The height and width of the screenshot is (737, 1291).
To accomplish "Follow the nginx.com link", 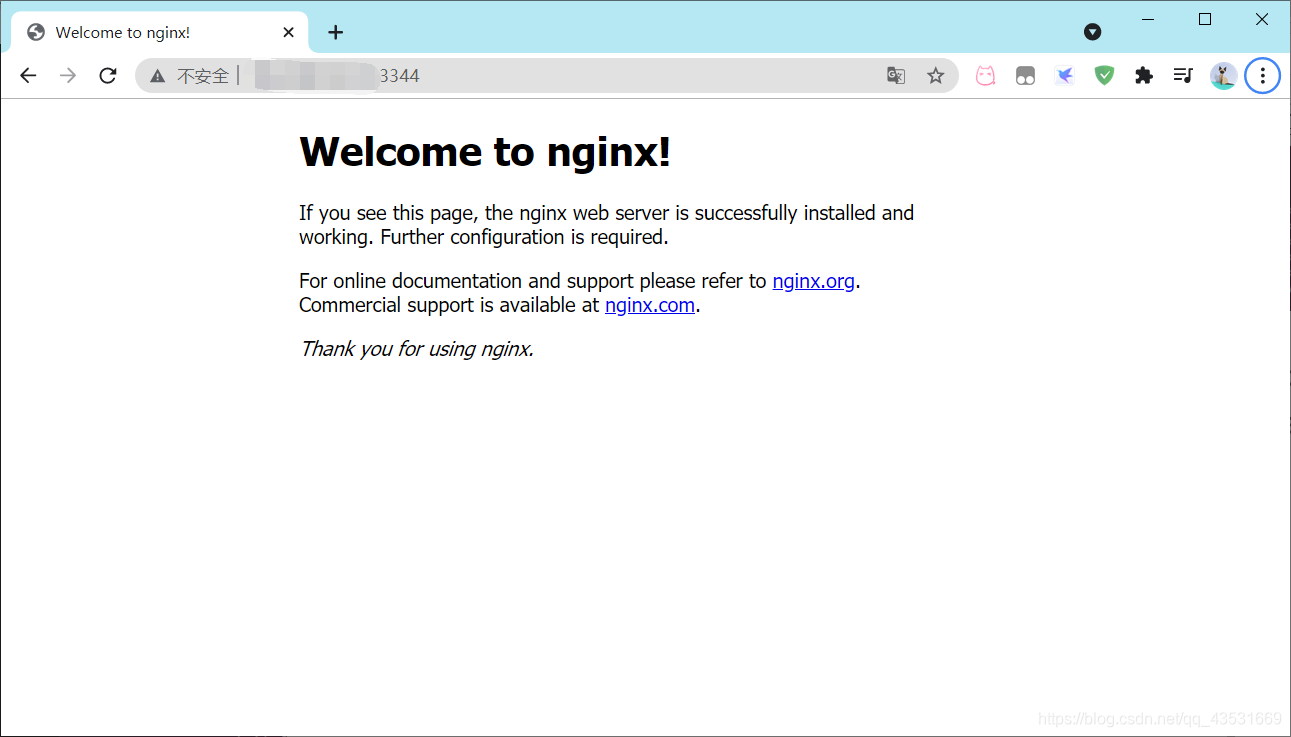I will tap(650, 305).
